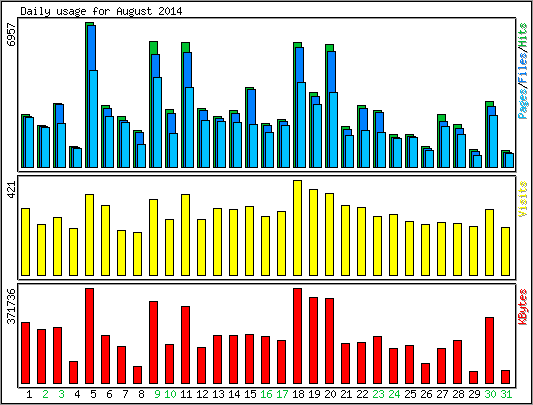This screenshot has width=533, height=405.
Task: Click the green day 30 label
Action: point(490,394)
